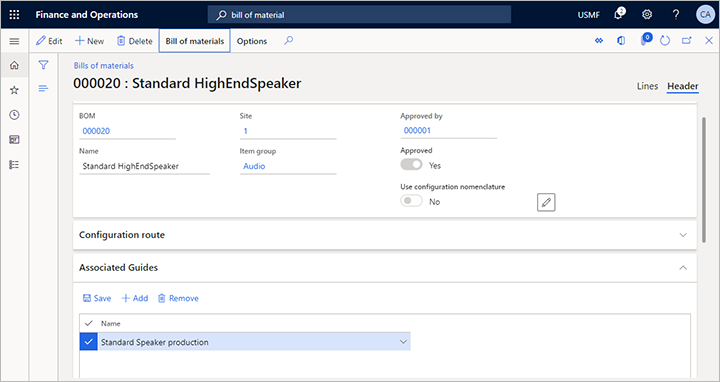Screen dimensions: 720x382
Task: Follow the Bills of materials breadcrumb link
Action: click(x=103, y=66)
